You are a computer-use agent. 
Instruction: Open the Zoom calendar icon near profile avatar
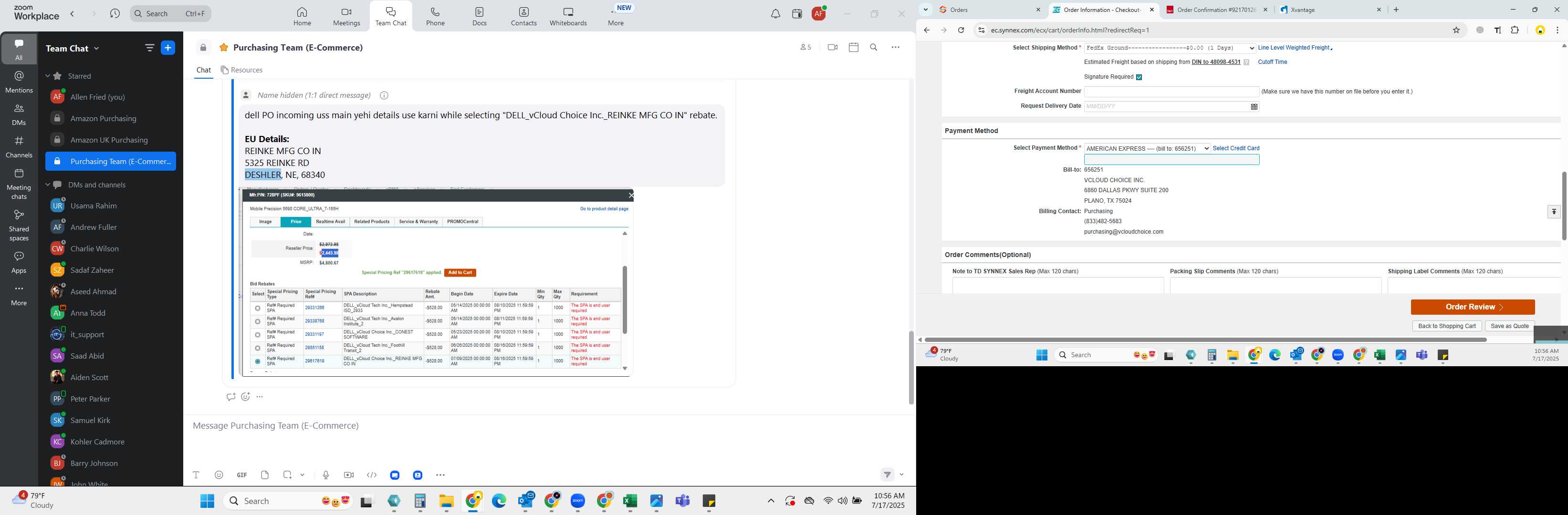[797, 14]
